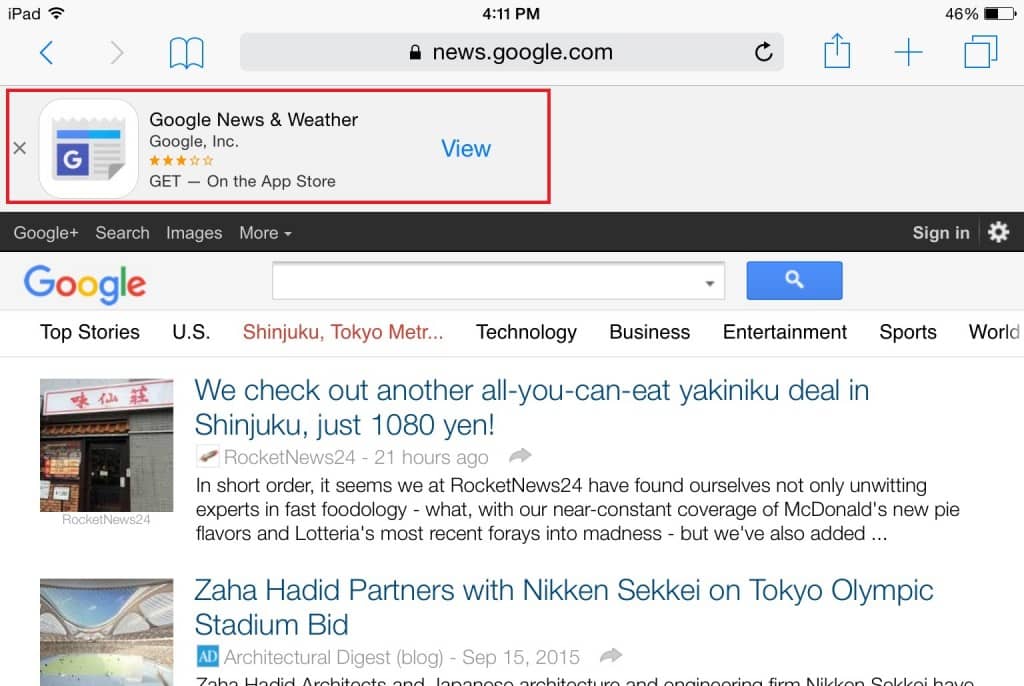
Task: Click RocketNews24 source next to 21 hours ago
Action: click(289, 457)
